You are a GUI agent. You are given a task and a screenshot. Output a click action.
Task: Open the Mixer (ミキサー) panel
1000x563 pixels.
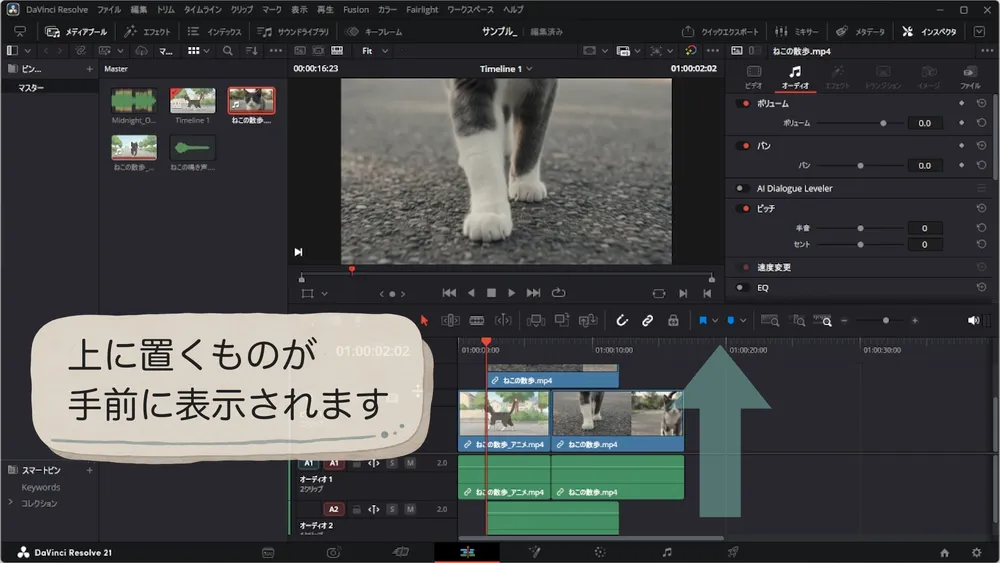coord(797,31)
